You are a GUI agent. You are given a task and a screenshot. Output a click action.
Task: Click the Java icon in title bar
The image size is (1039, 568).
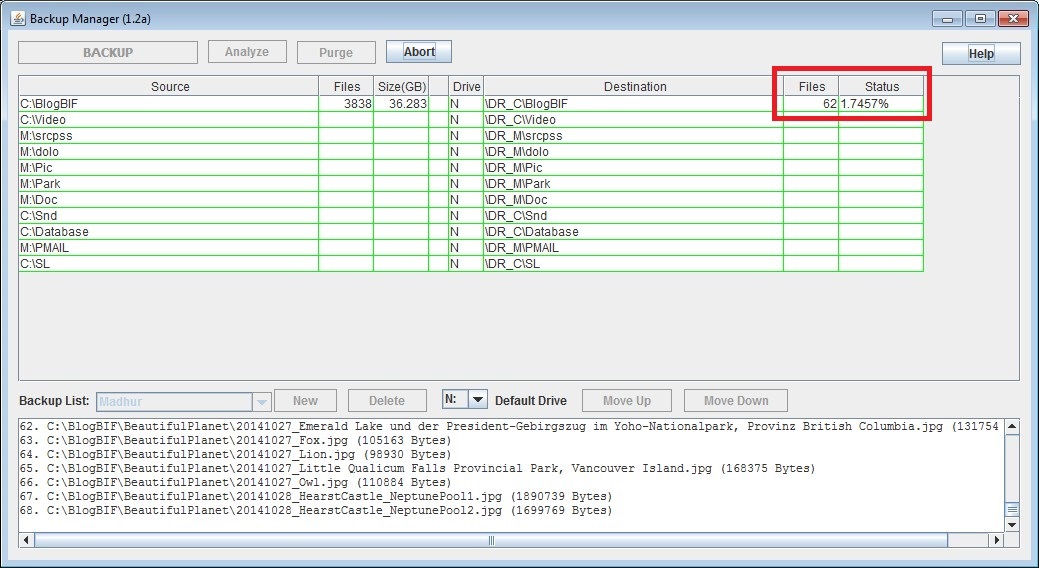[18, 19]
